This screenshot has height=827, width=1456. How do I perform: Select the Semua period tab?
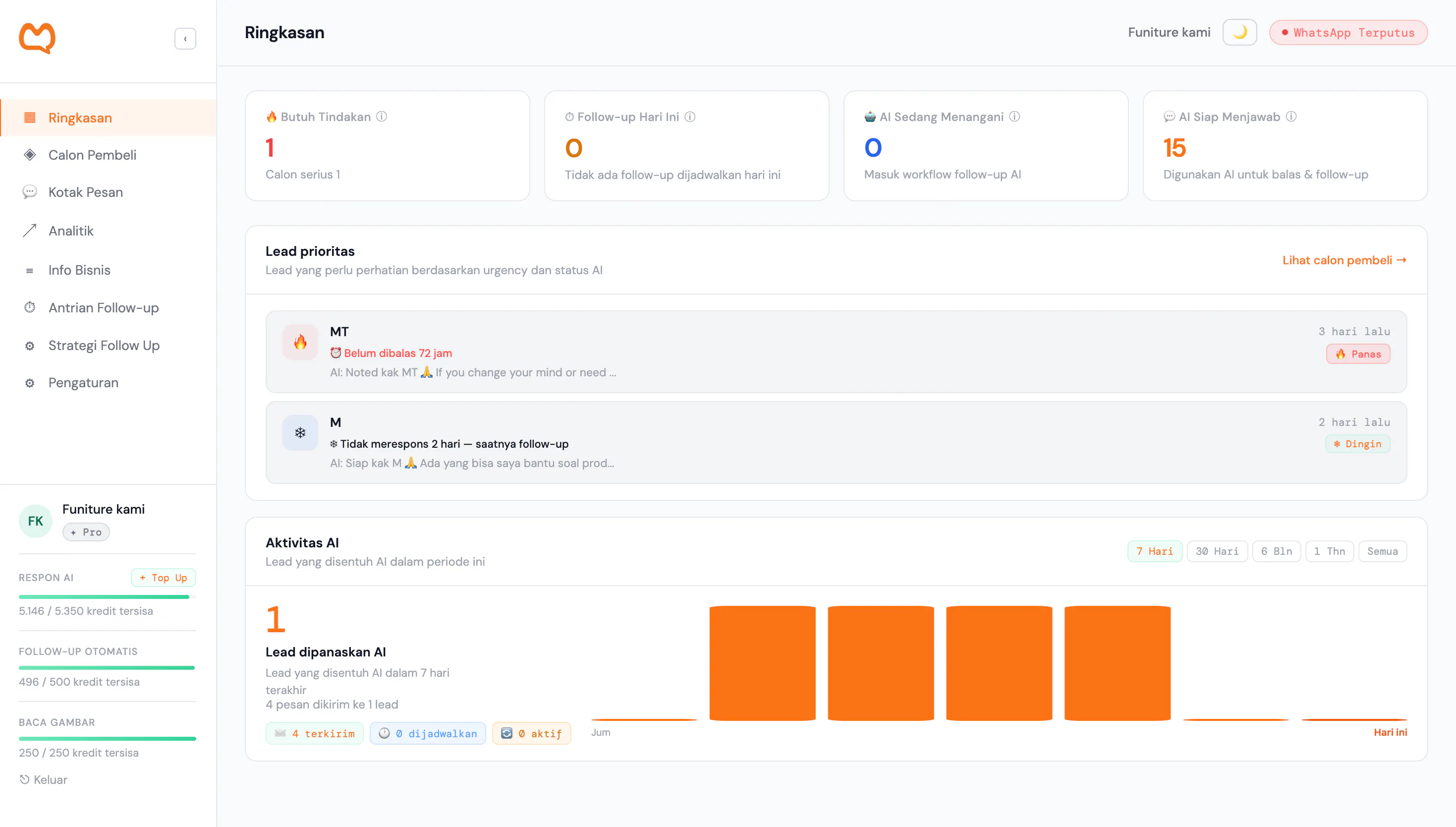[1382, 551]
